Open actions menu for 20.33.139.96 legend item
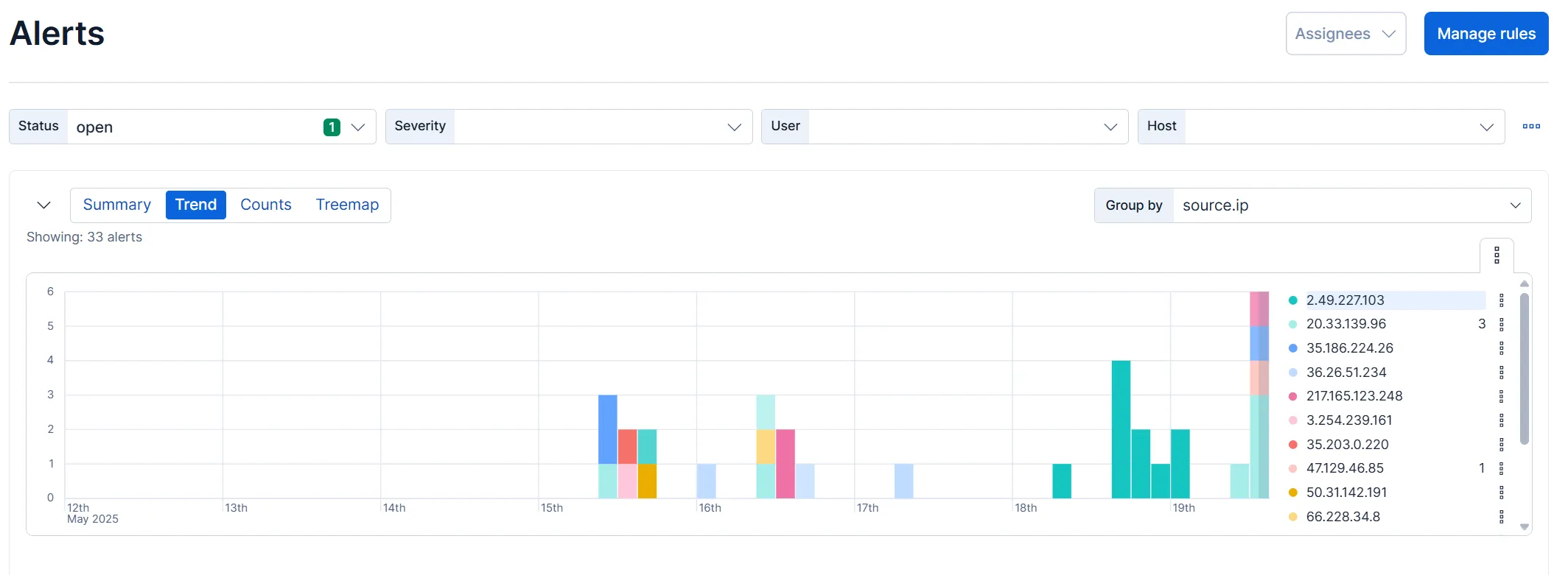 (1501, 324)
